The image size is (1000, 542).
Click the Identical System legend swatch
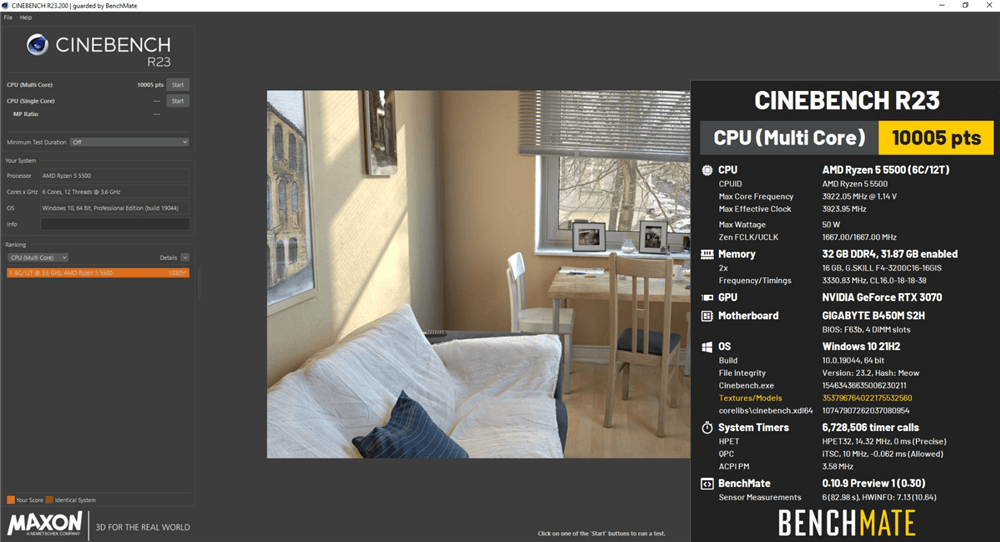click(x=48, y=499)
